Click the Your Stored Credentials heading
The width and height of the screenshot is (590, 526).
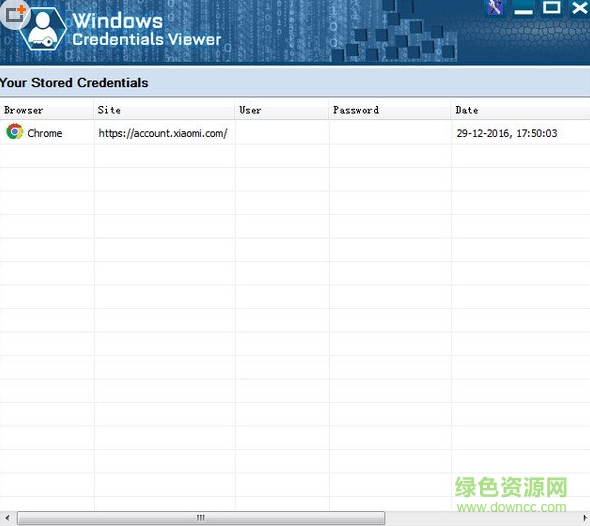point(74,83)
